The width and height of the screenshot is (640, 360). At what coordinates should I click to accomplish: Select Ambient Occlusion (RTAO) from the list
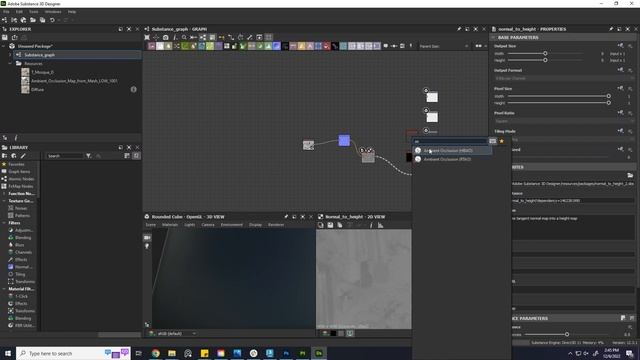(452, 159)
